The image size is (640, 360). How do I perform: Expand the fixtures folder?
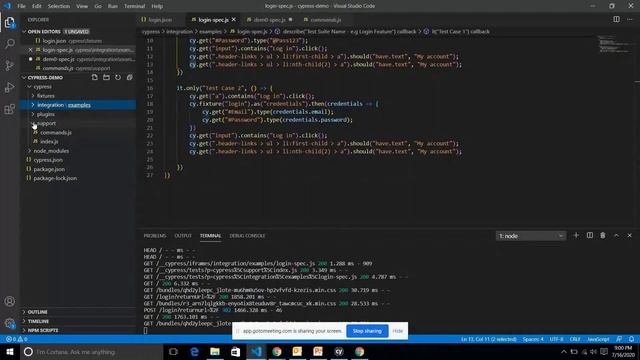click(33, 96)
